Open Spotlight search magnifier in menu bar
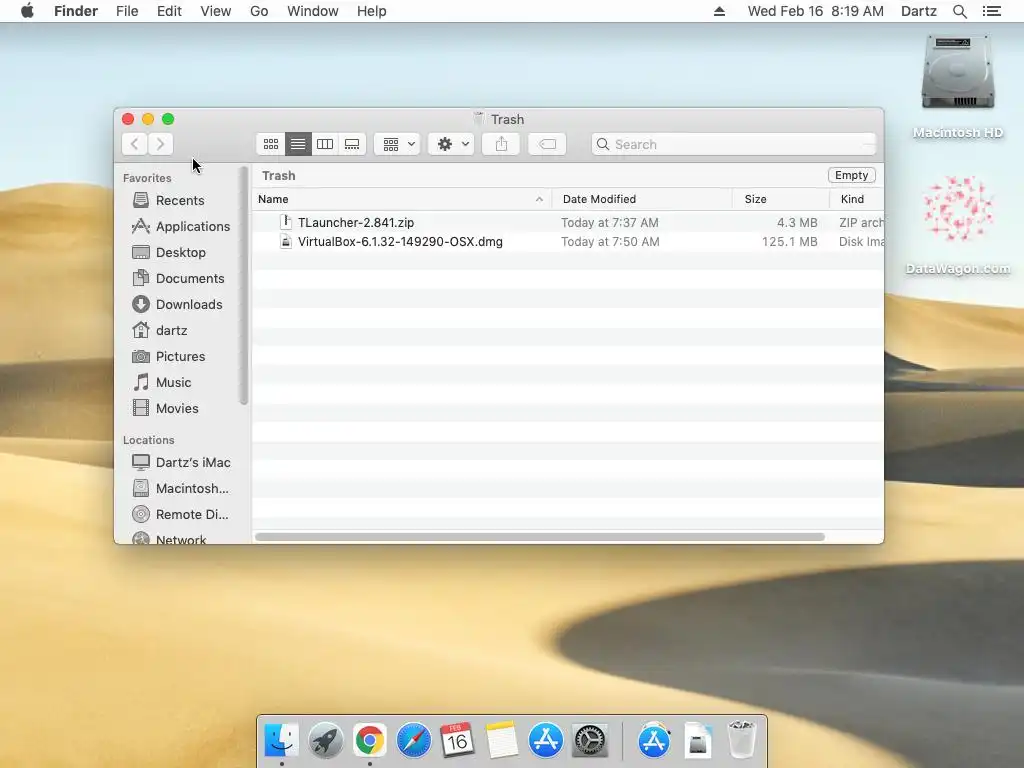Viewport: 1024px width, 768px height. tap(959, 11)
